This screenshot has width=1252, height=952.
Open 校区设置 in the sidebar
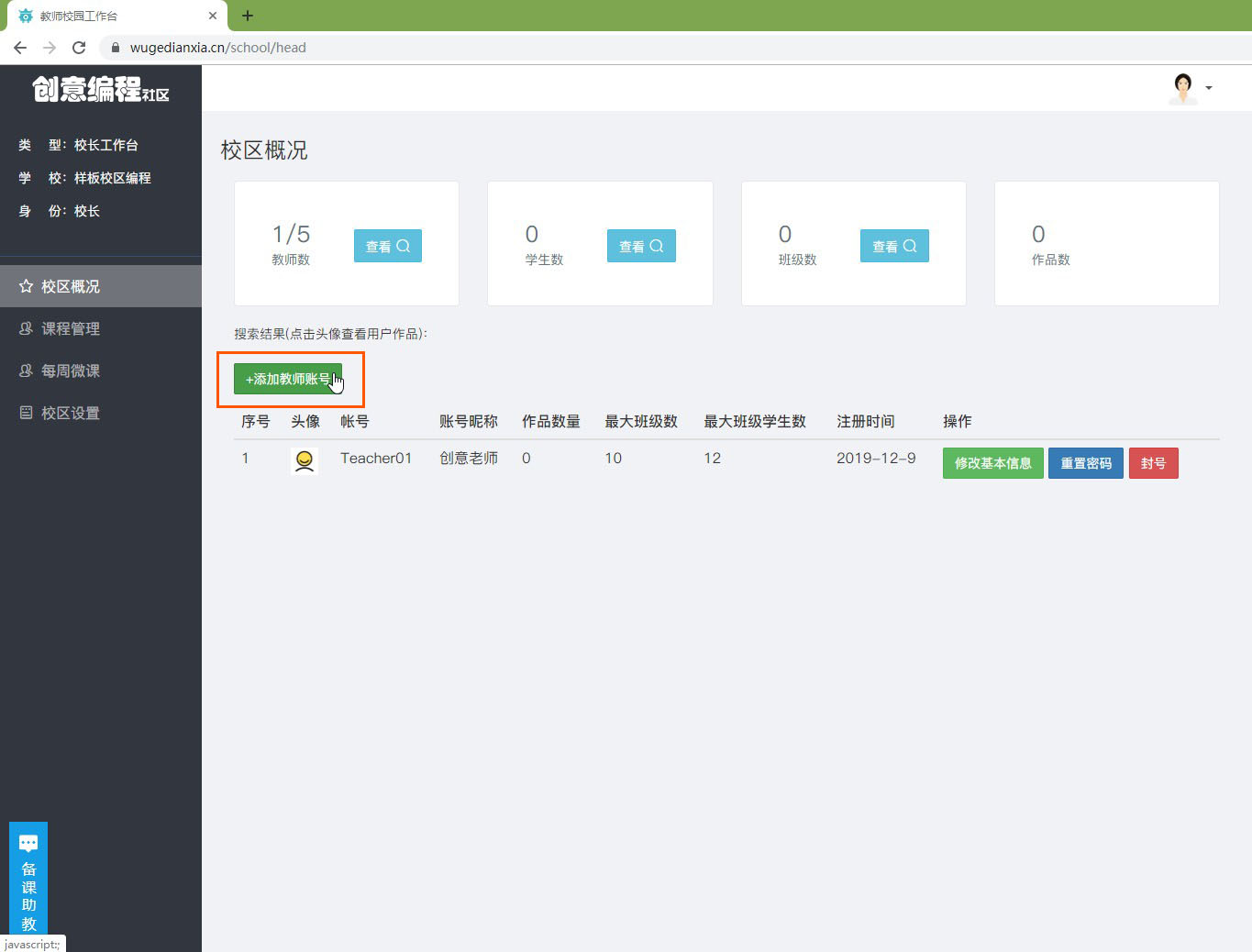101,413
